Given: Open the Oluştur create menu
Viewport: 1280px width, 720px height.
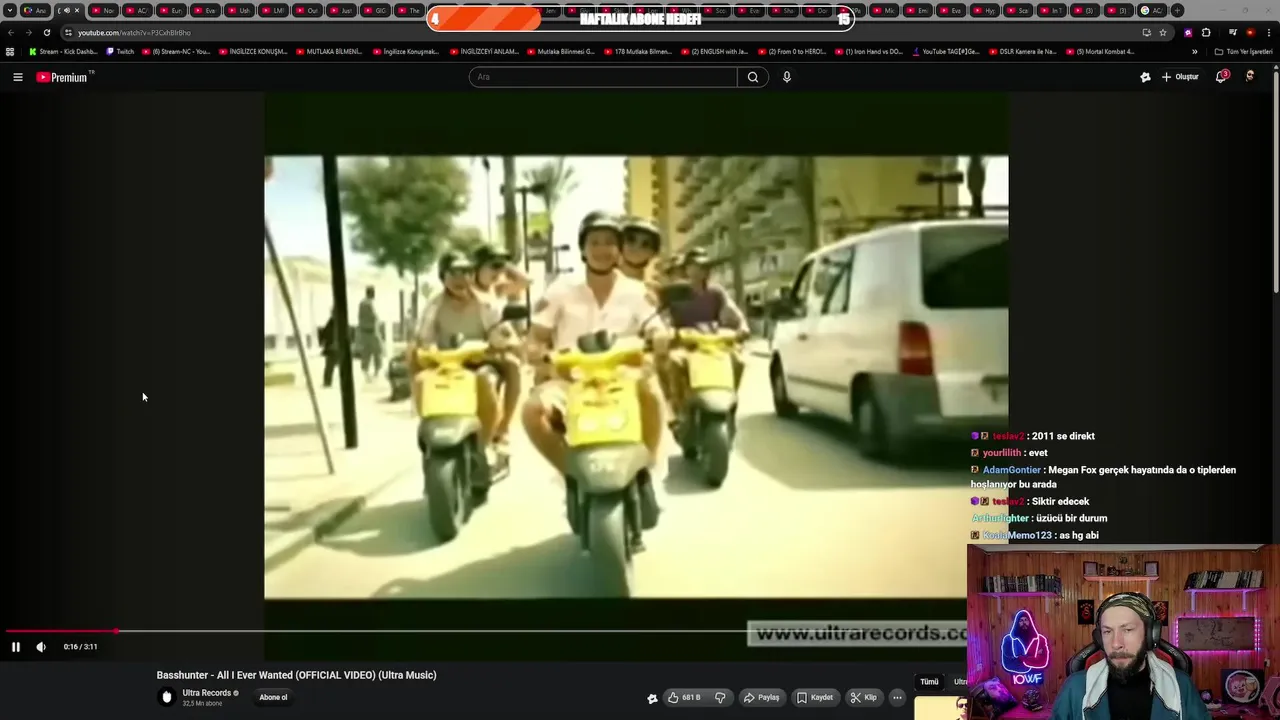Looking at the screenshot, I should point(1180,77).
